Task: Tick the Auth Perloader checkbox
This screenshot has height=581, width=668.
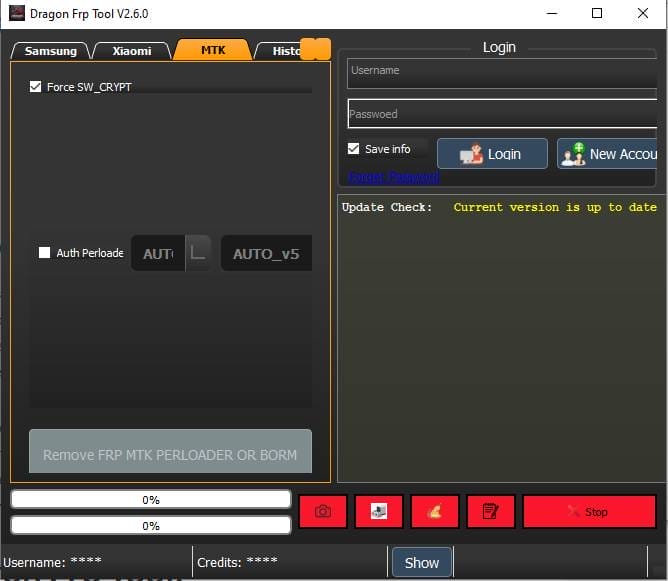Action: pos(44,253)
